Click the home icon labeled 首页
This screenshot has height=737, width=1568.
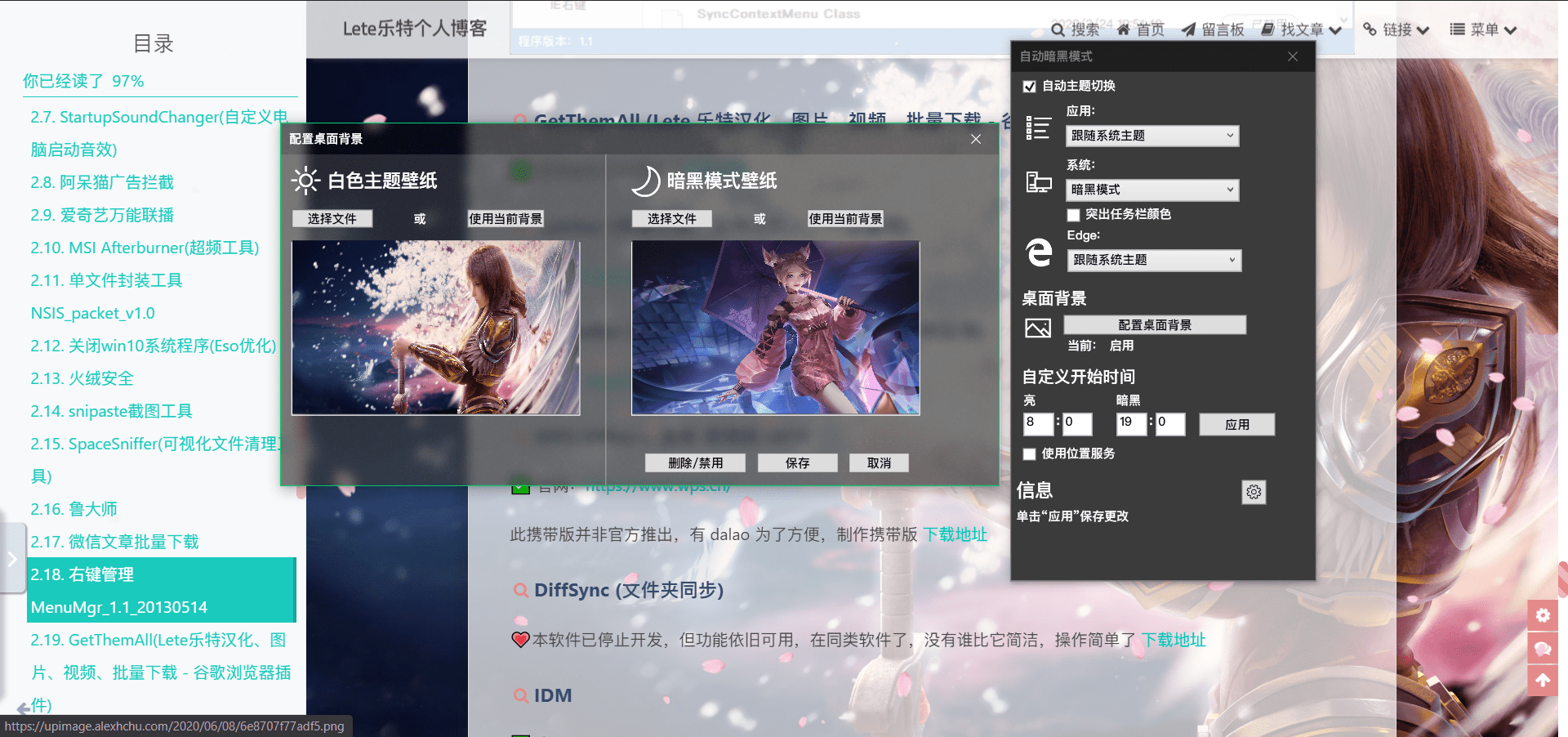[x=1124, y=30]
